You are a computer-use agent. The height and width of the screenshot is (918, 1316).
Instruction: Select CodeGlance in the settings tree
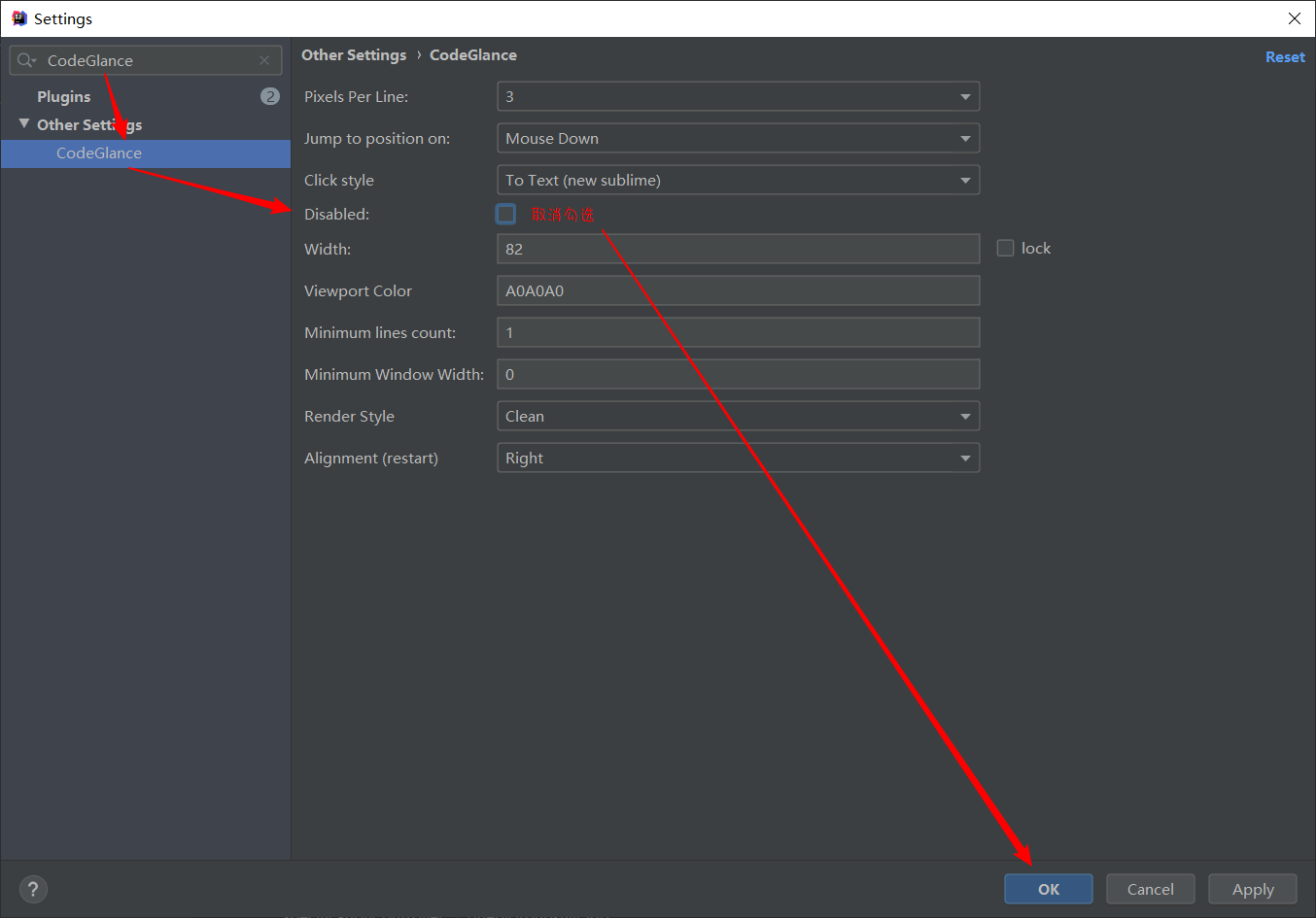pyautogui.click(x=146, y=153)
